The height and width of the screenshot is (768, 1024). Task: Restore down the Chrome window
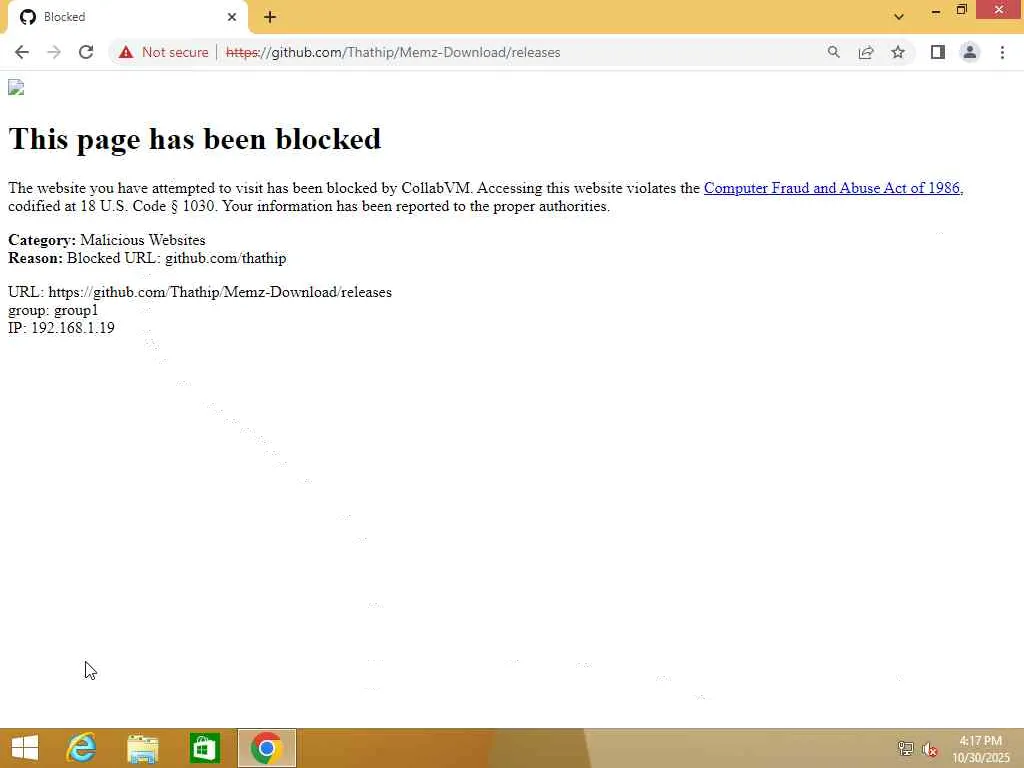(x=961, y=10)
